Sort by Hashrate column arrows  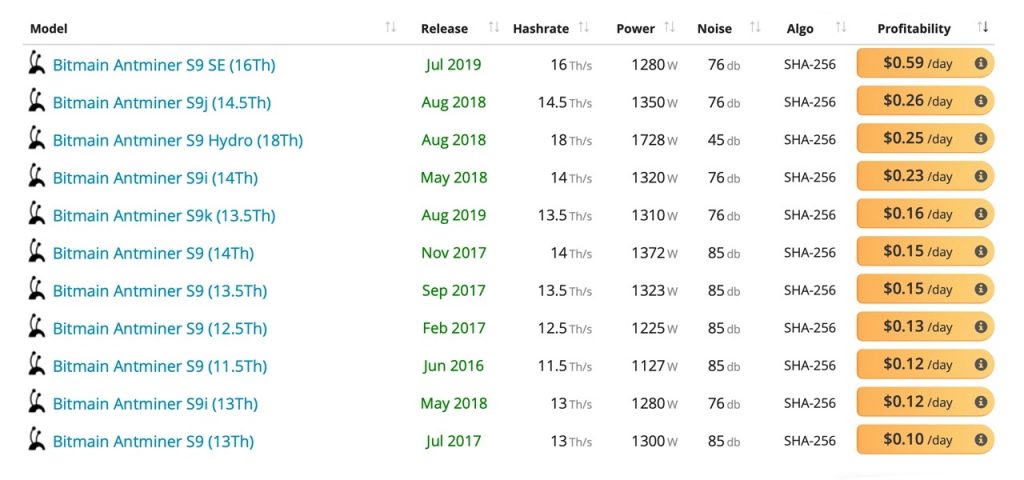[584, 27]
